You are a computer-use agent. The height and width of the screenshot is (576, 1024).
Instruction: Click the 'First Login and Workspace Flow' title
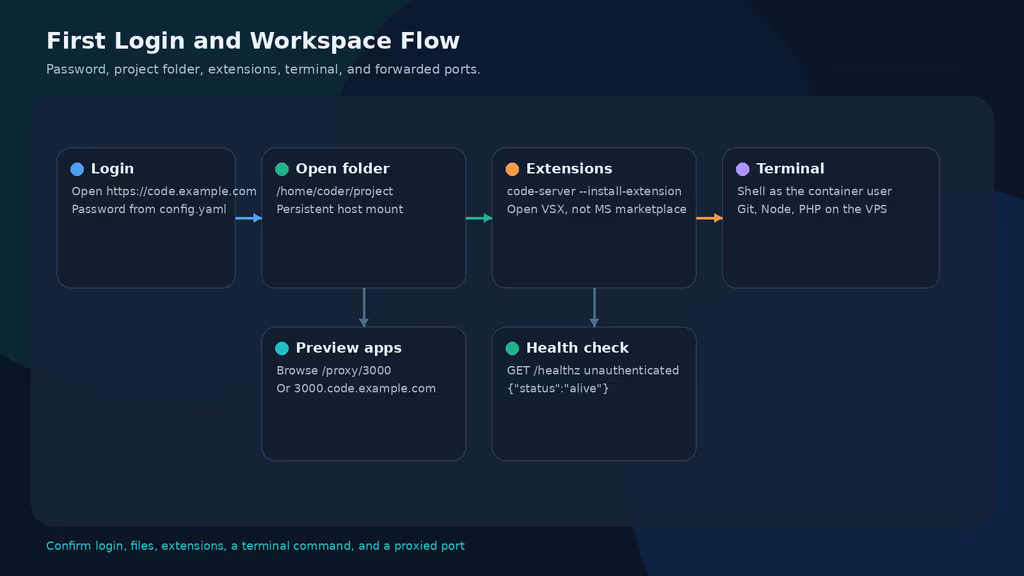253,41
